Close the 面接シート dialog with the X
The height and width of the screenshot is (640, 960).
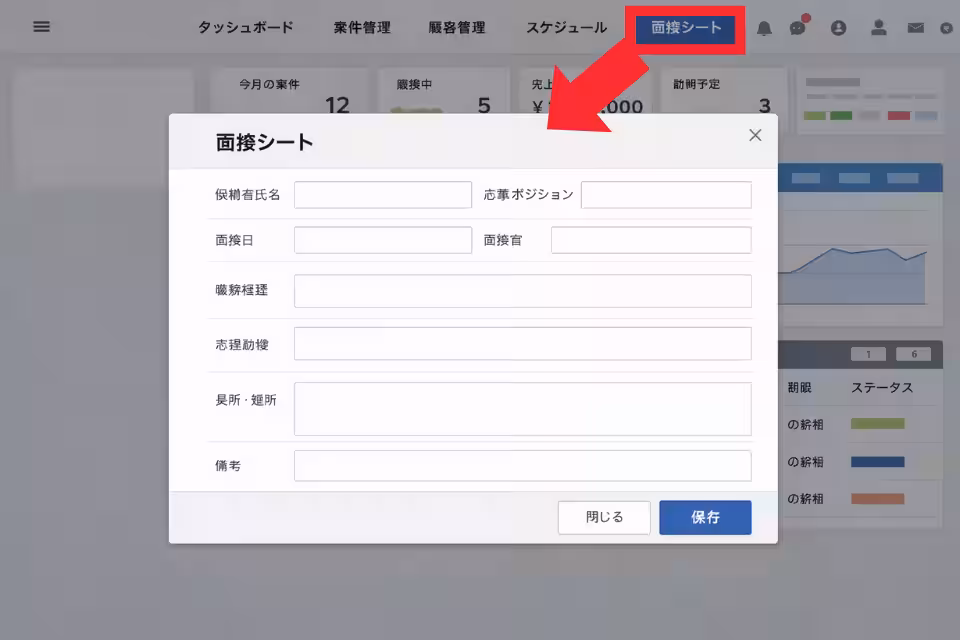click(755, 135)
